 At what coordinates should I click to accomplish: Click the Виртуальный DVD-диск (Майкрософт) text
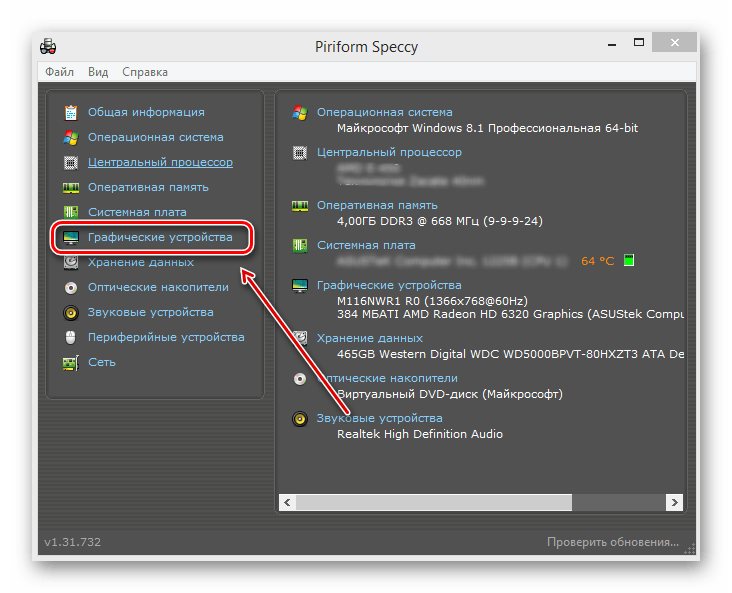(450, 394)
